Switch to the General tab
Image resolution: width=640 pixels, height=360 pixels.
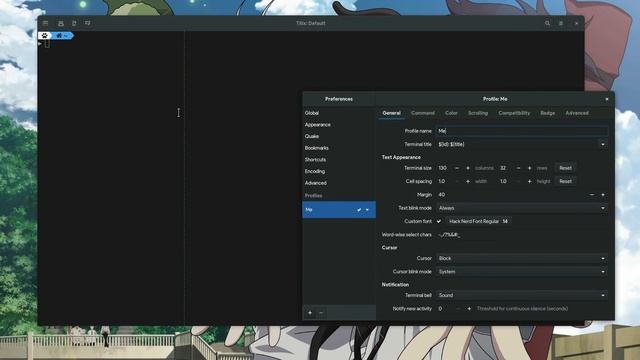coord(391,113)
